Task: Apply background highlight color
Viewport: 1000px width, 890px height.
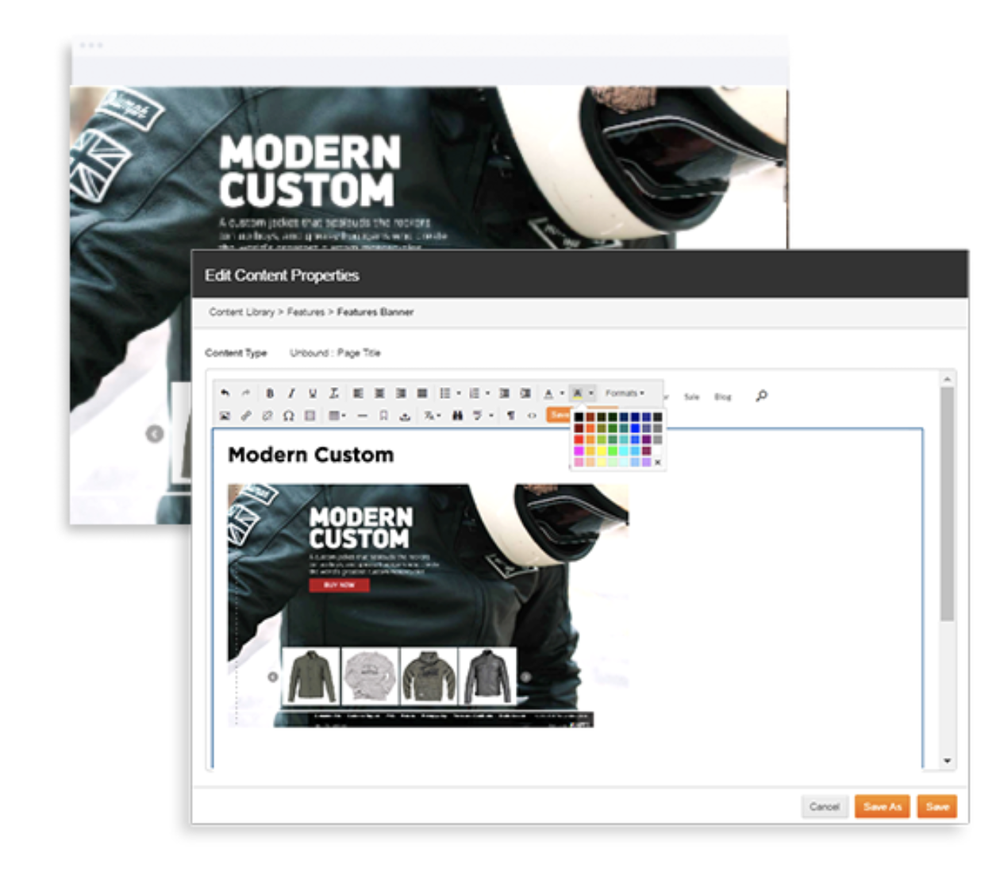Action: [577, 394]
